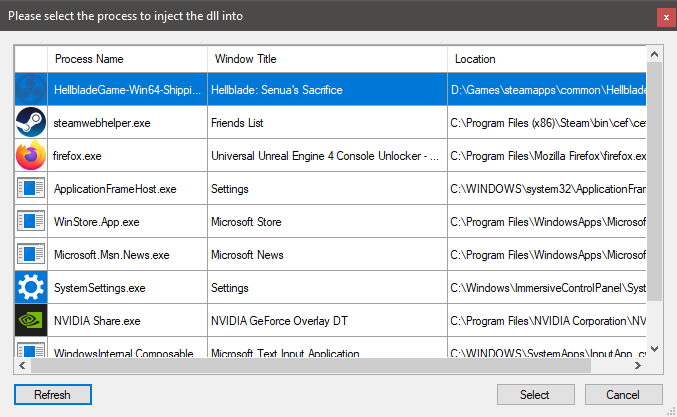
Task: Close the inject dll dialog
Action: (x=664, y=16)
